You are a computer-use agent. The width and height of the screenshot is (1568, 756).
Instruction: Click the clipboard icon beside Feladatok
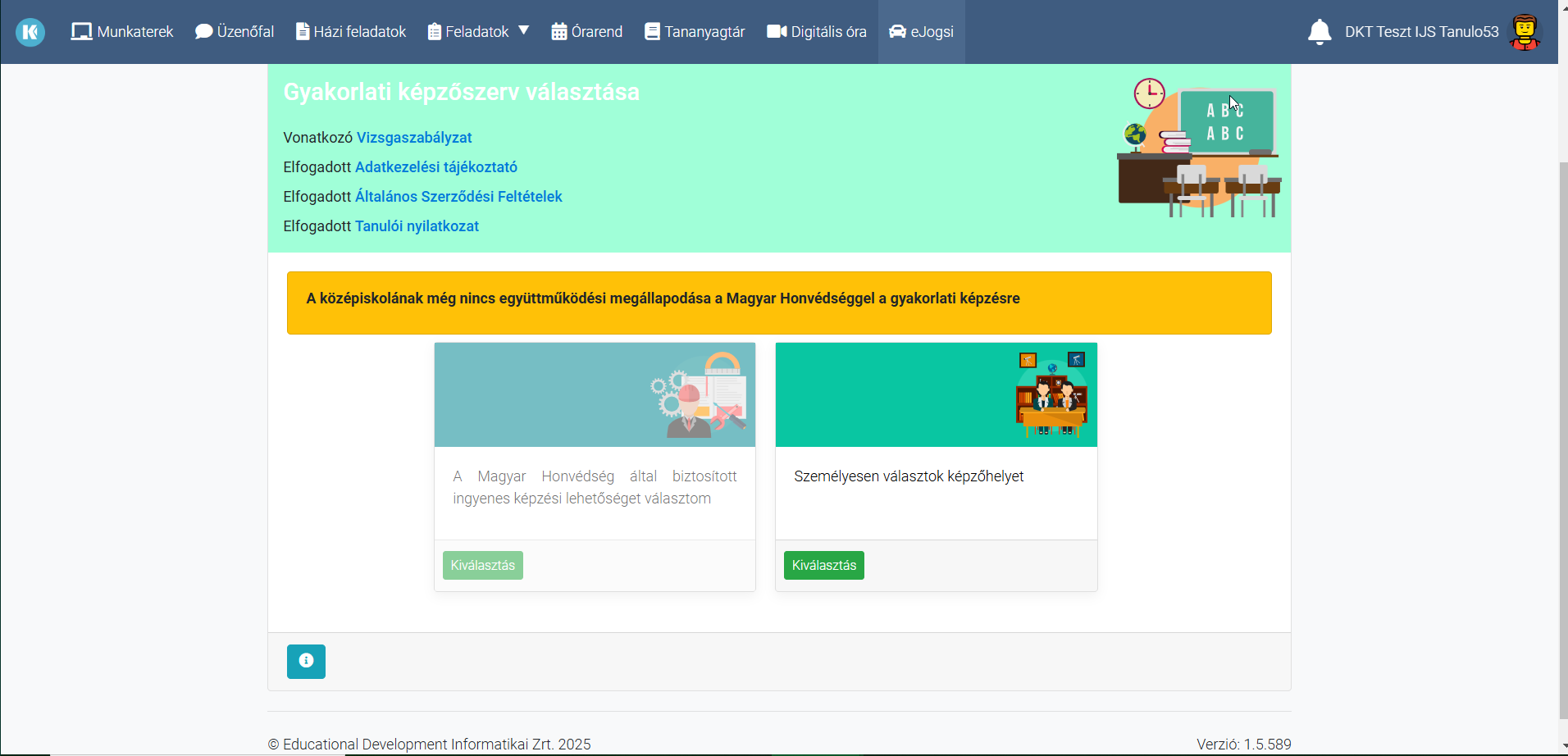(x=435, y=32)
